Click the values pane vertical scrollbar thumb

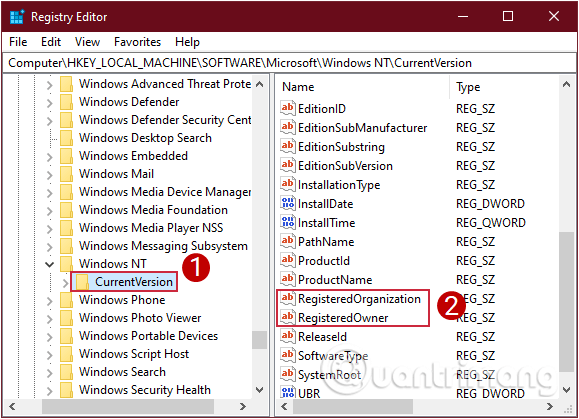click(x=566, y=302)
